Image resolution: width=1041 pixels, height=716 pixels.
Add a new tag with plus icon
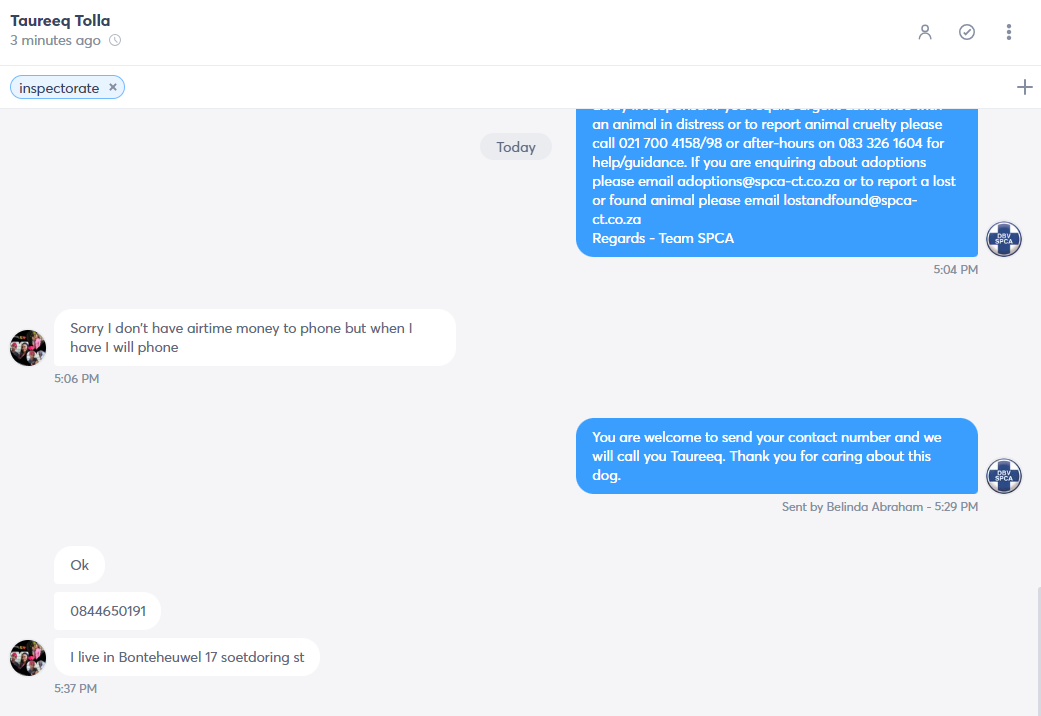(1024, 87)
